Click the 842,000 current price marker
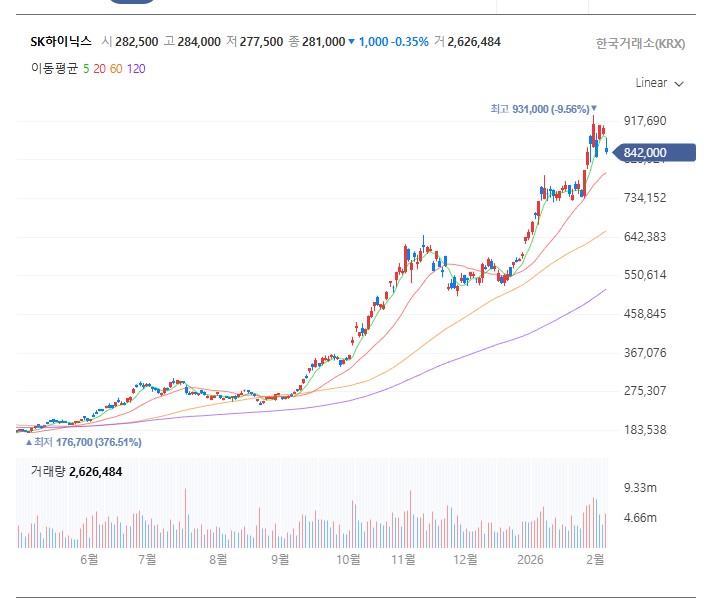This screenshot has width=710, height=608. 653,153
